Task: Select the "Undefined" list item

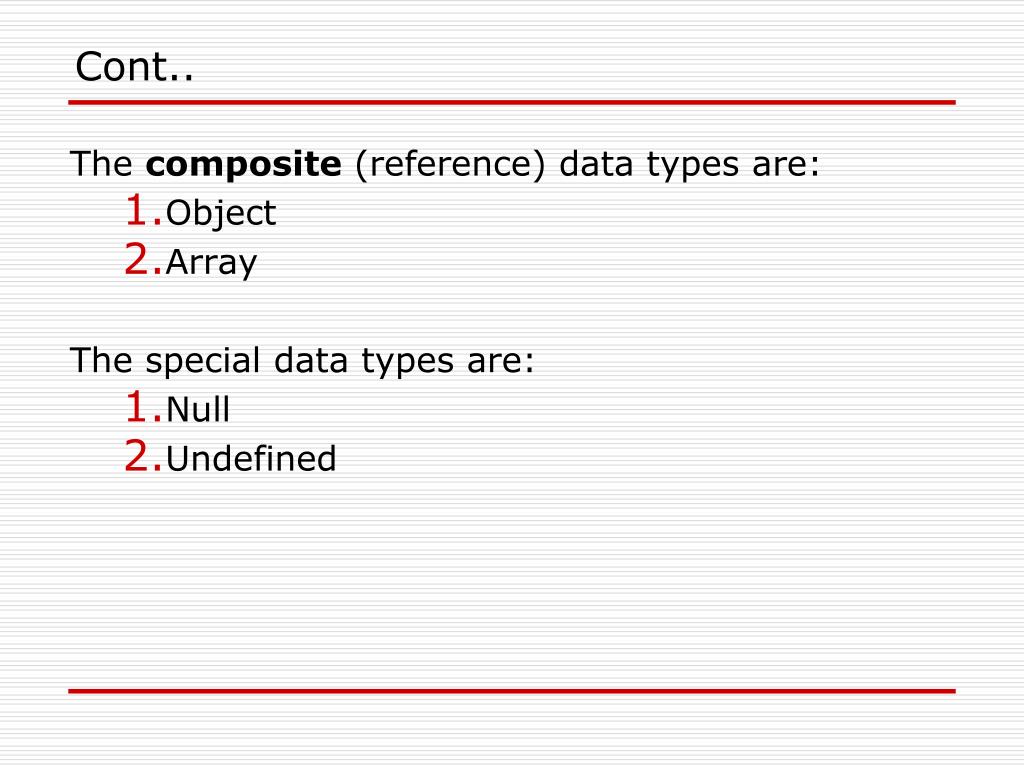Action: (251, 459)
